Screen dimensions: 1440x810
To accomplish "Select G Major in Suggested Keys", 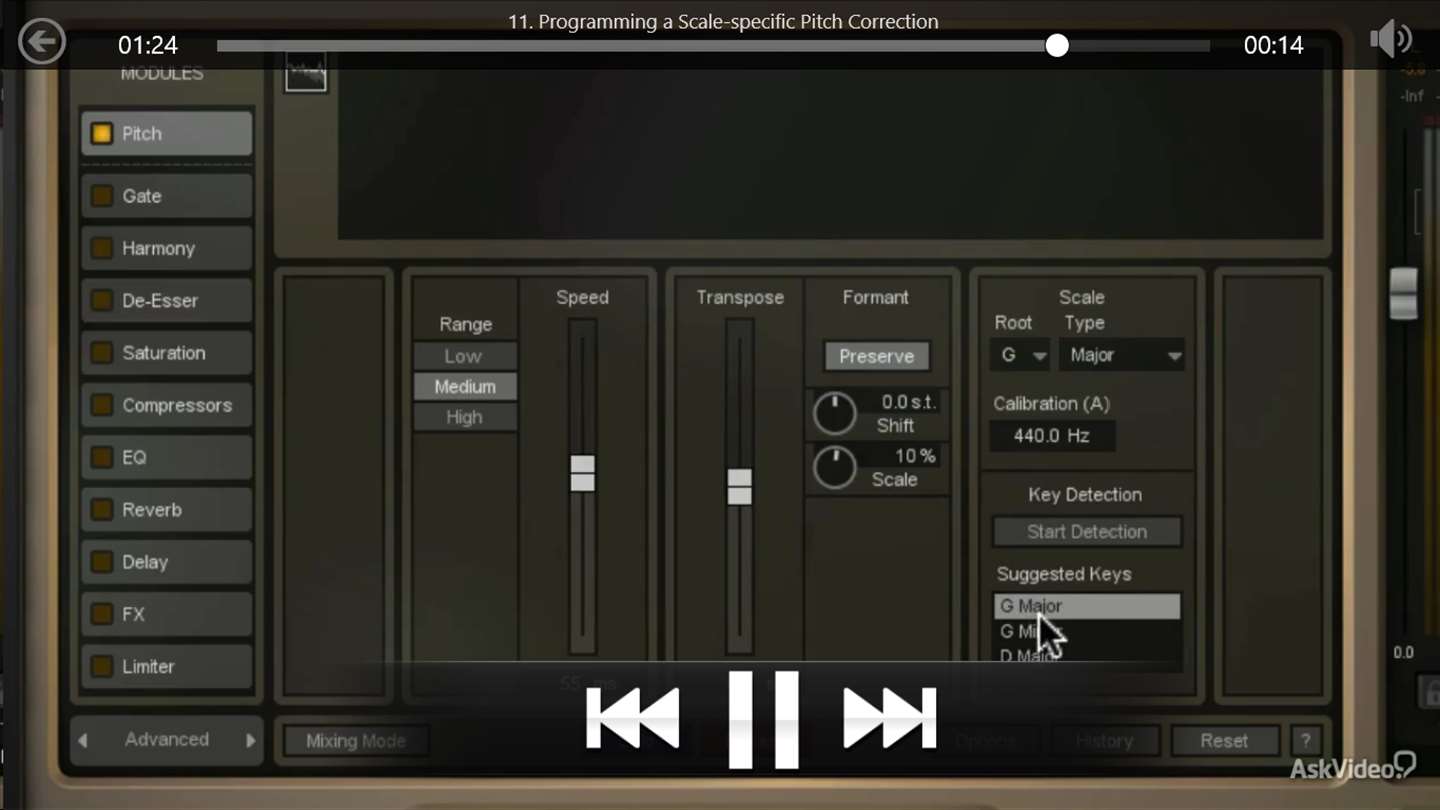I will [x=1087, y=606].
